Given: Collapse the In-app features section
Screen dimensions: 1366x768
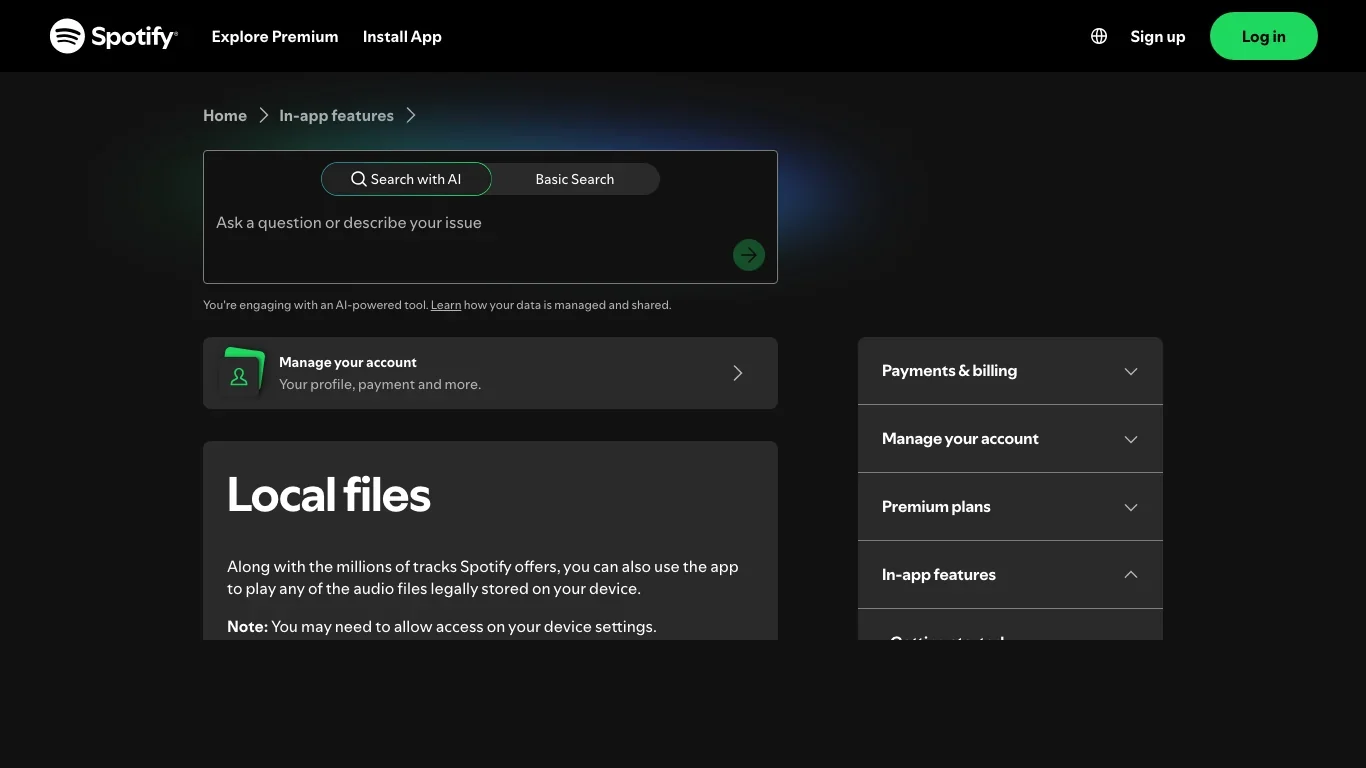Looking at the screenshot, I should pyautogui.click(x=1010, y=575).
